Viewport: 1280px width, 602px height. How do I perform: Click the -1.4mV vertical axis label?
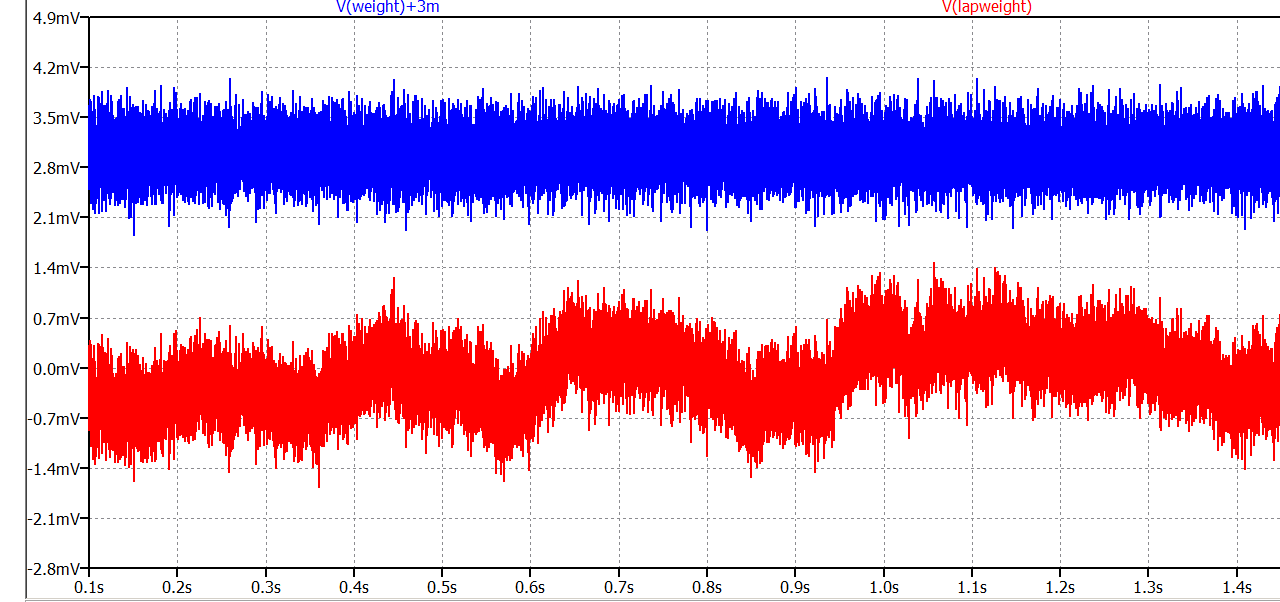pos(54,468)
